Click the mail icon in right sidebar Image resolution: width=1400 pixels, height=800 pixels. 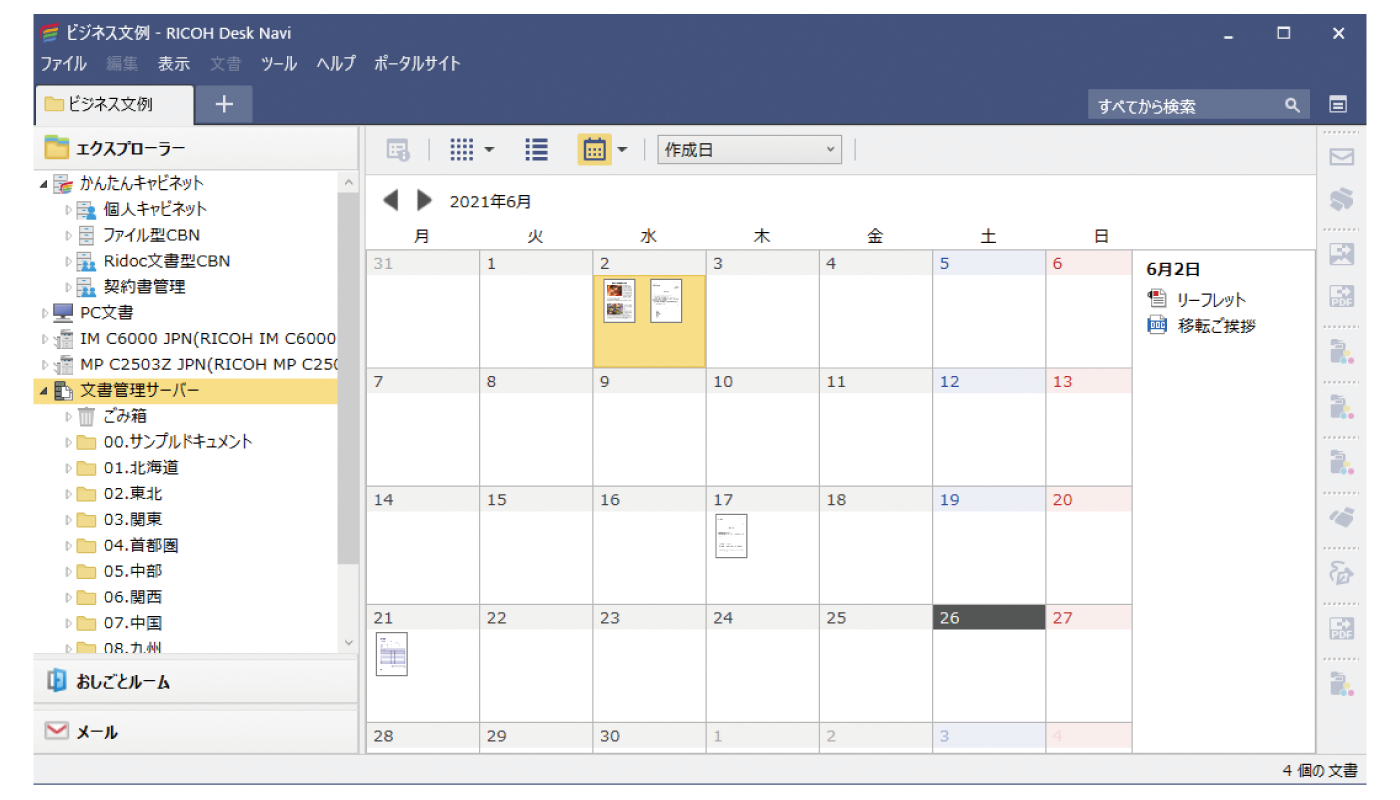(x=1341, y=157)
